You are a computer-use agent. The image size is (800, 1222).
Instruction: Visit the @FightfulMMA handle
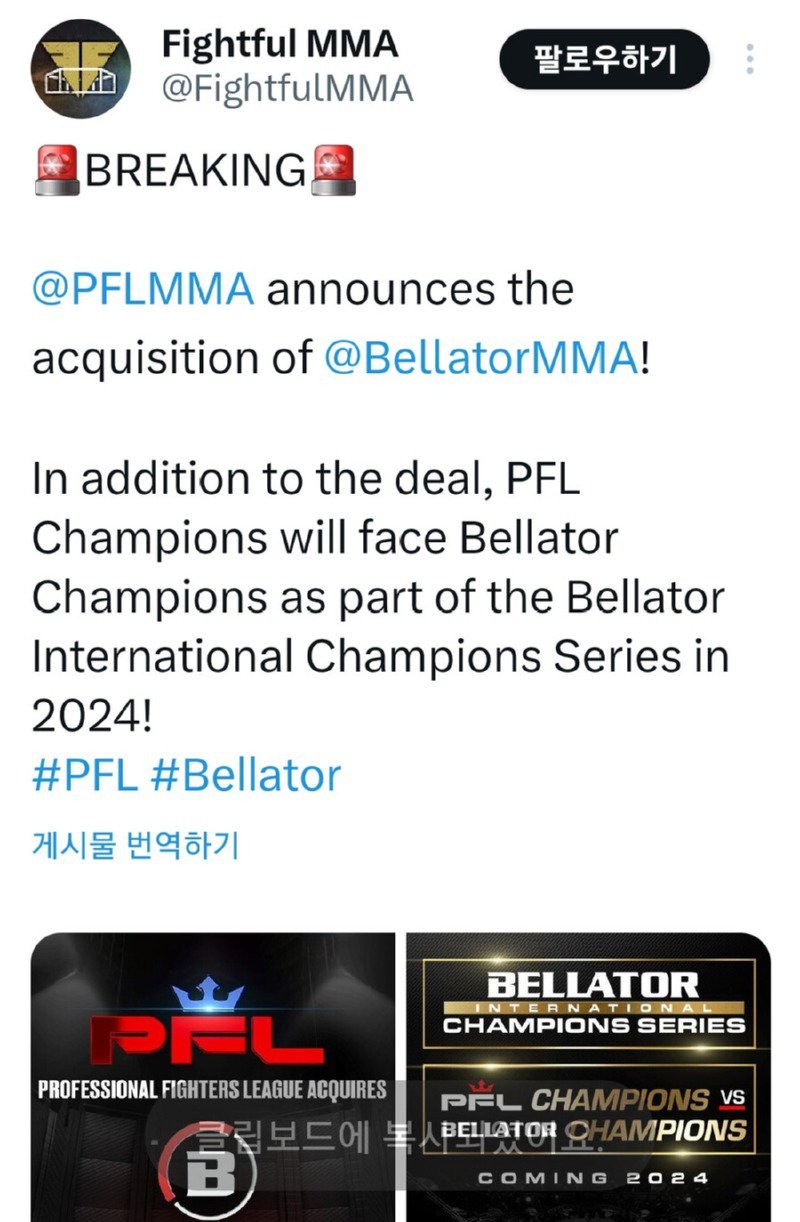288,89
